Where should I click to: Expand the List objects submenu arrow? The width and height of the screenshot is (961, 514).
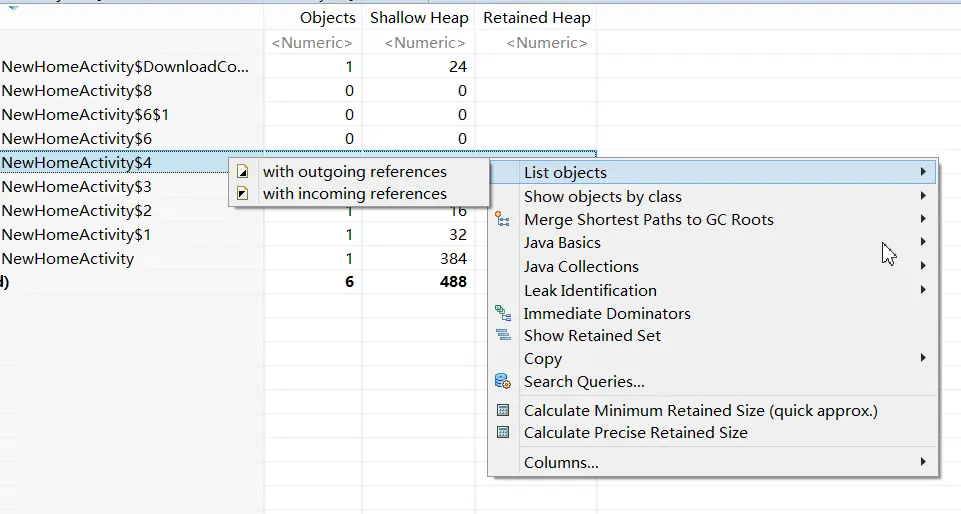923,172
